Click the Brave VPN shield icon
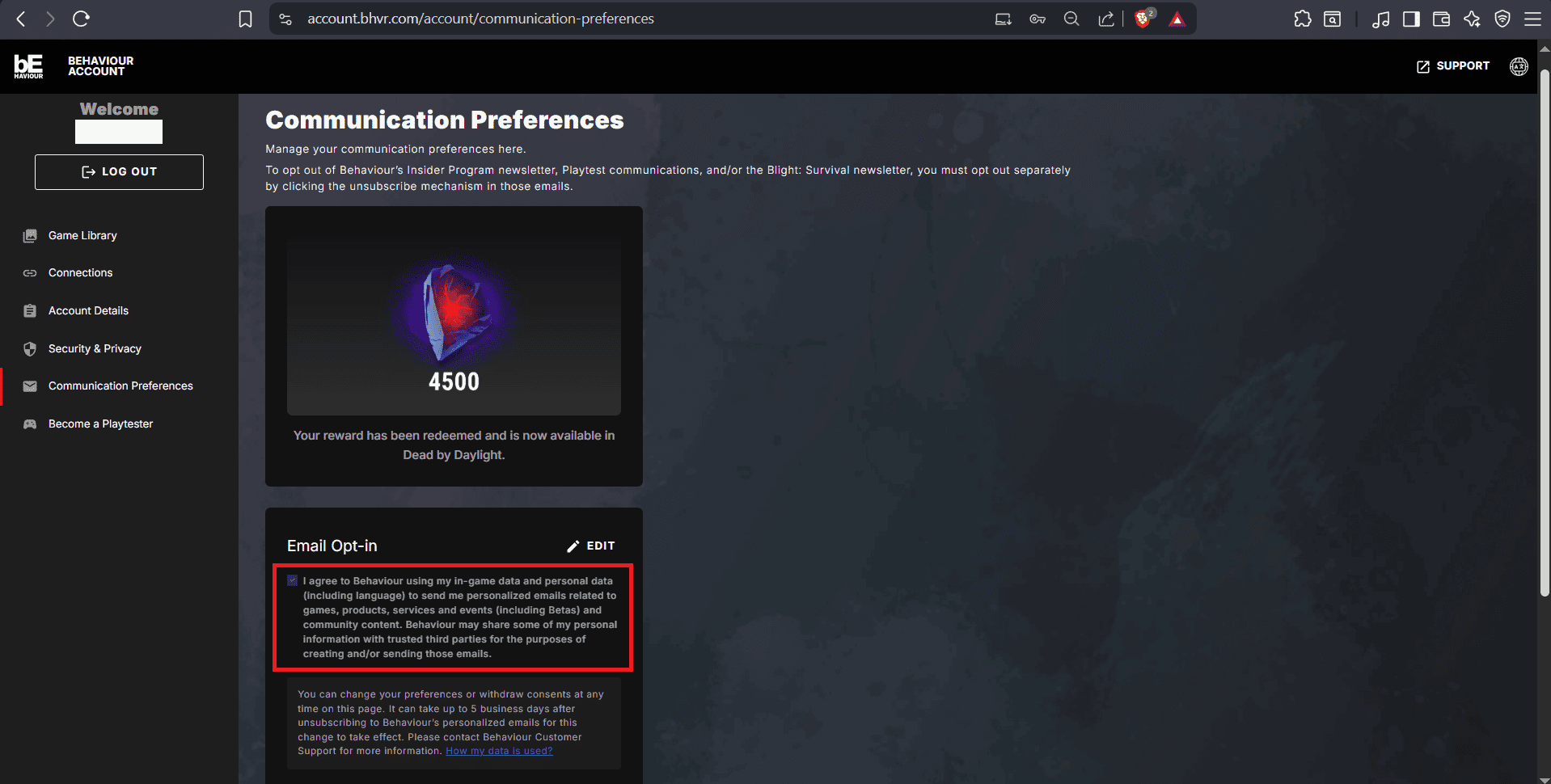The height and width of the screenshot is (784, 1551). coord(1502,19)
